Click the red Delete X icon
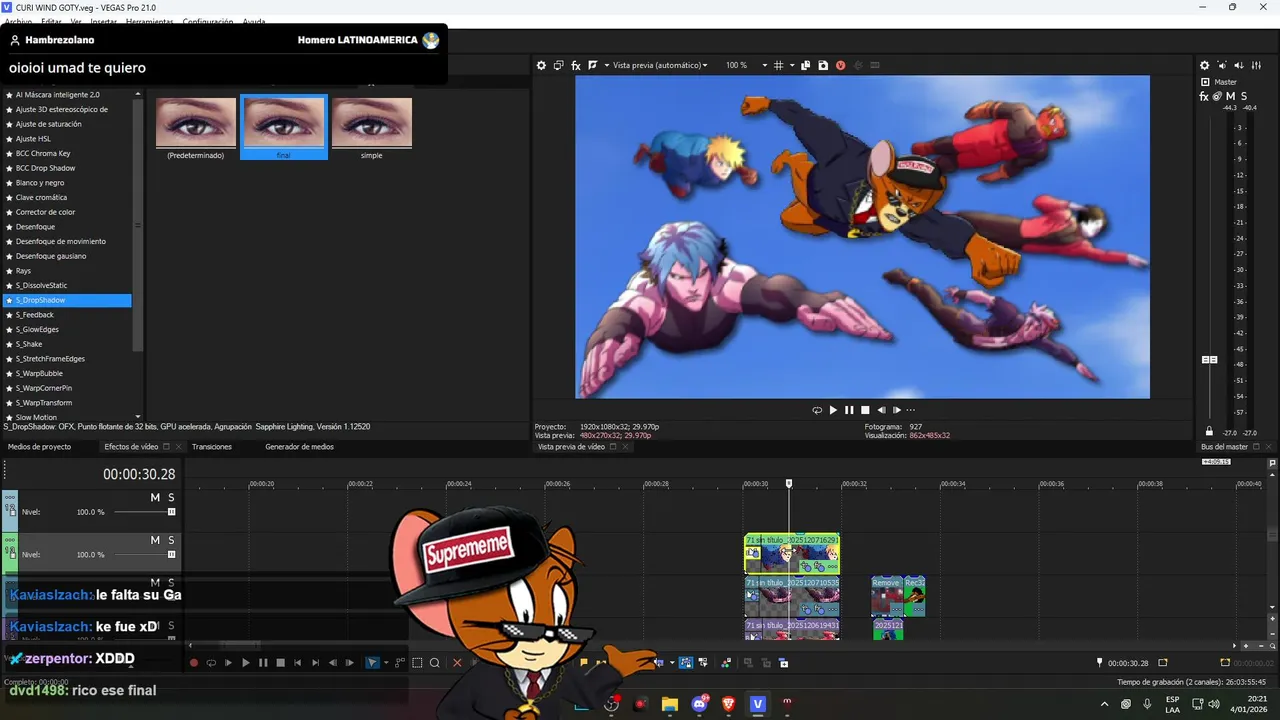This screenshot has width=1280, height=720. click(457, 662)
